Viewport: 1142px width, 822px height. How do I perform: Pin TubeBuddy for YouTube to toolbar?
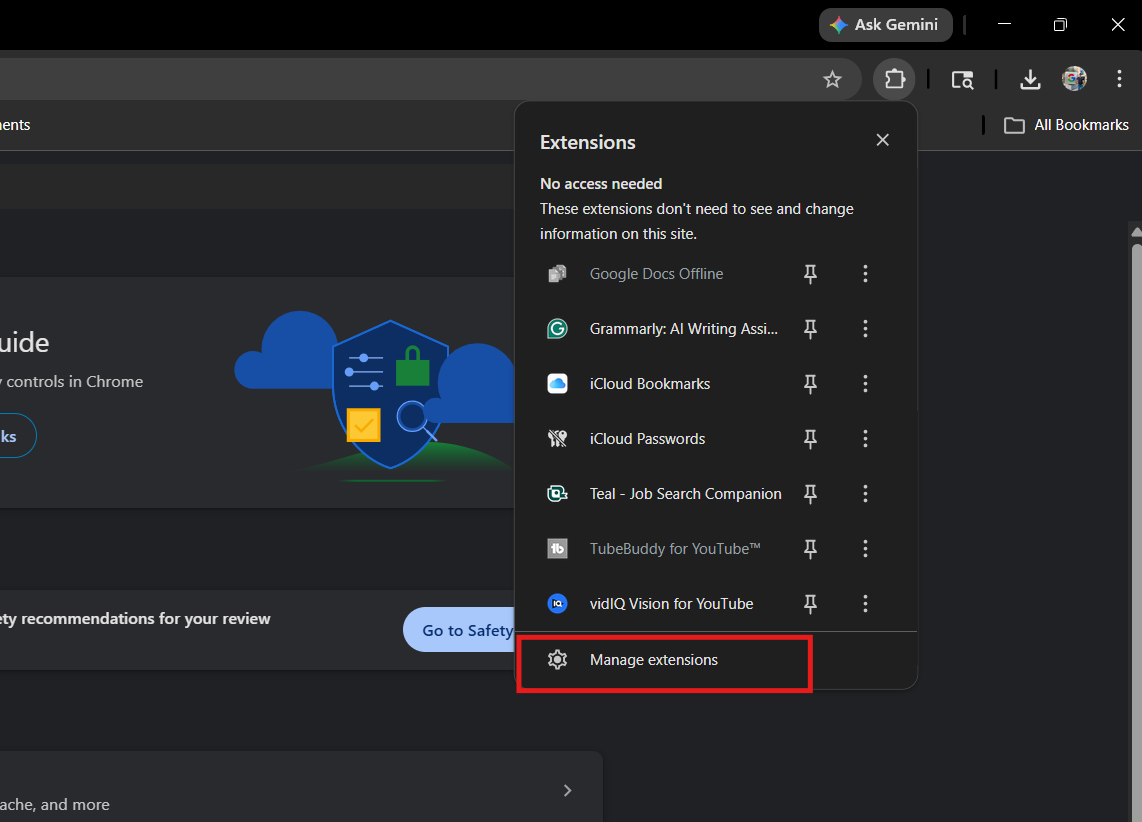pyautogui.click(x=810, y=549)
